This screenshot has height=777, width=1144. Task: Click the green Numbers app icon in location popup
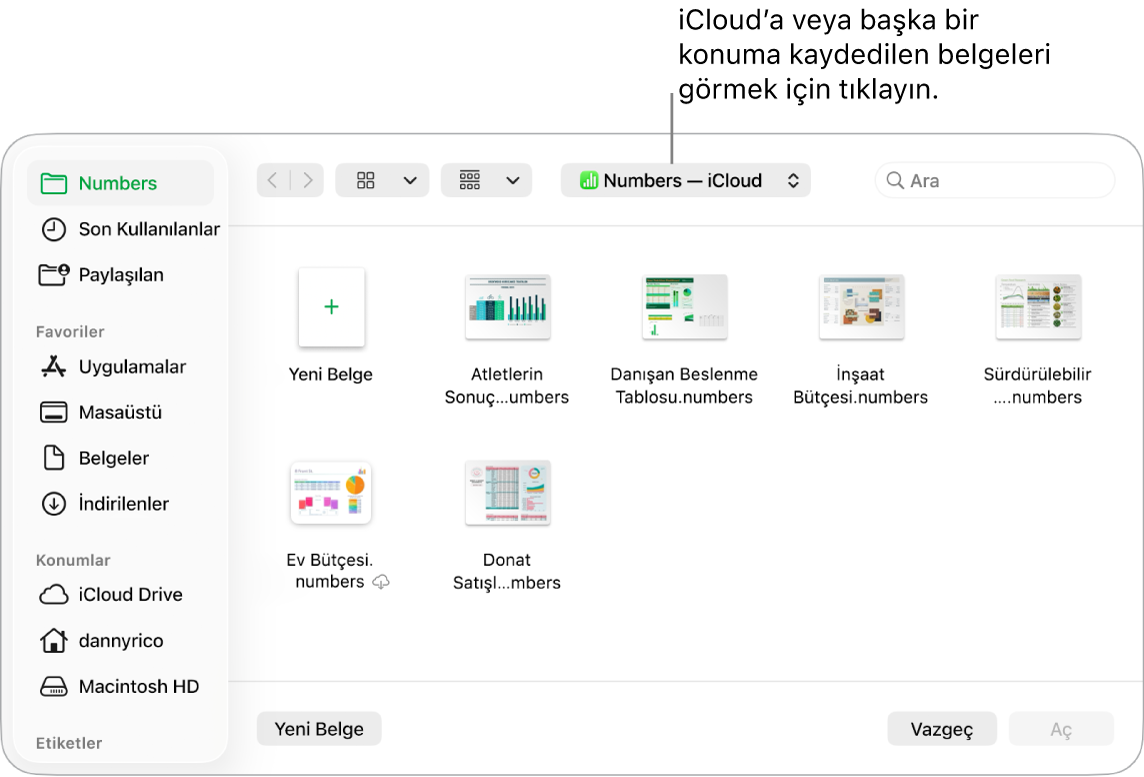[589, 180]
